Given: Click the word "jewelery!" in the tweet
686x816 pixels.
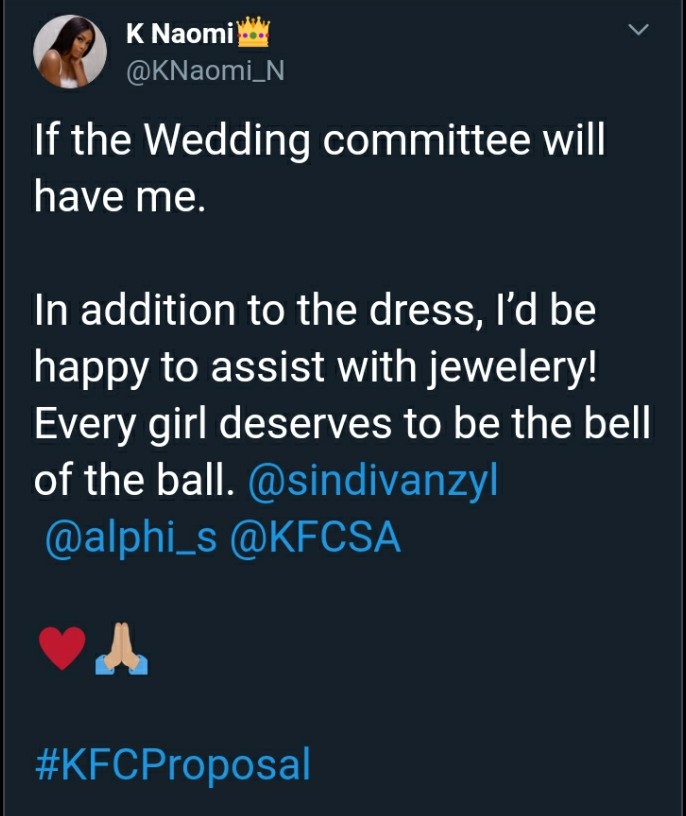Looking at the screenshot, I should tap(513, 367).
